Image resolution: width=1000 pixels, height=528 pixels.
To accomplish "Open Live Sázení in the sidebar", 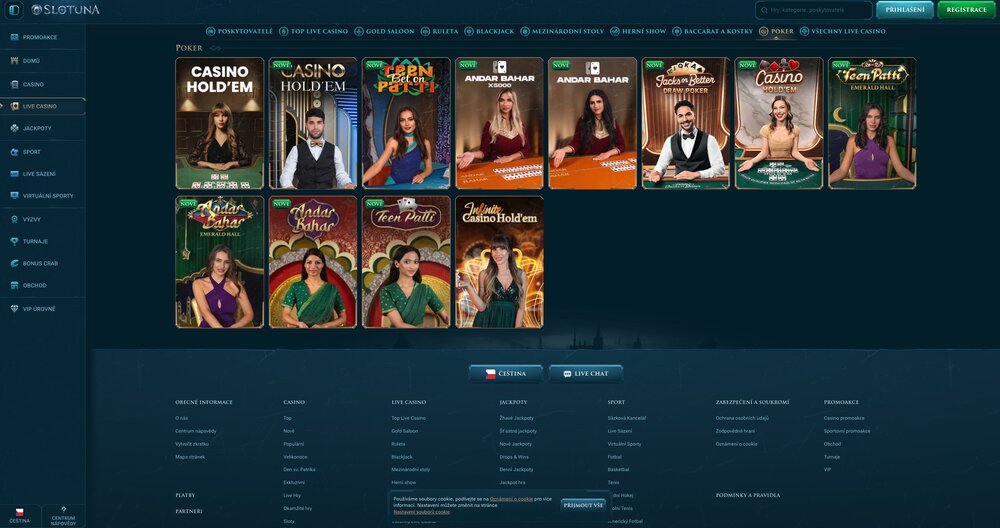I will tap(43, 173).
